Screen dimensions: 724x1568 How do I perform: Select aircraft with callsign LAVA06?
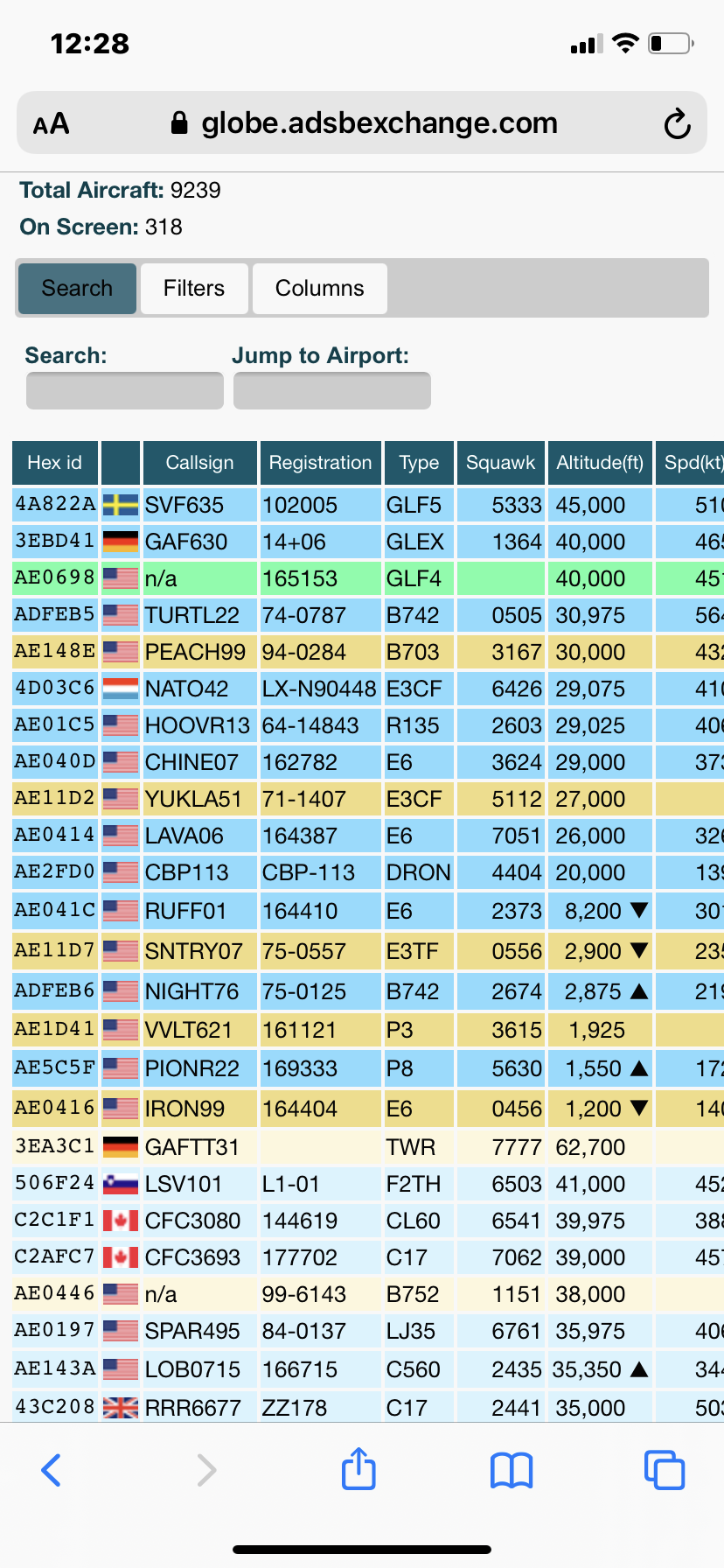pos(200,836)
